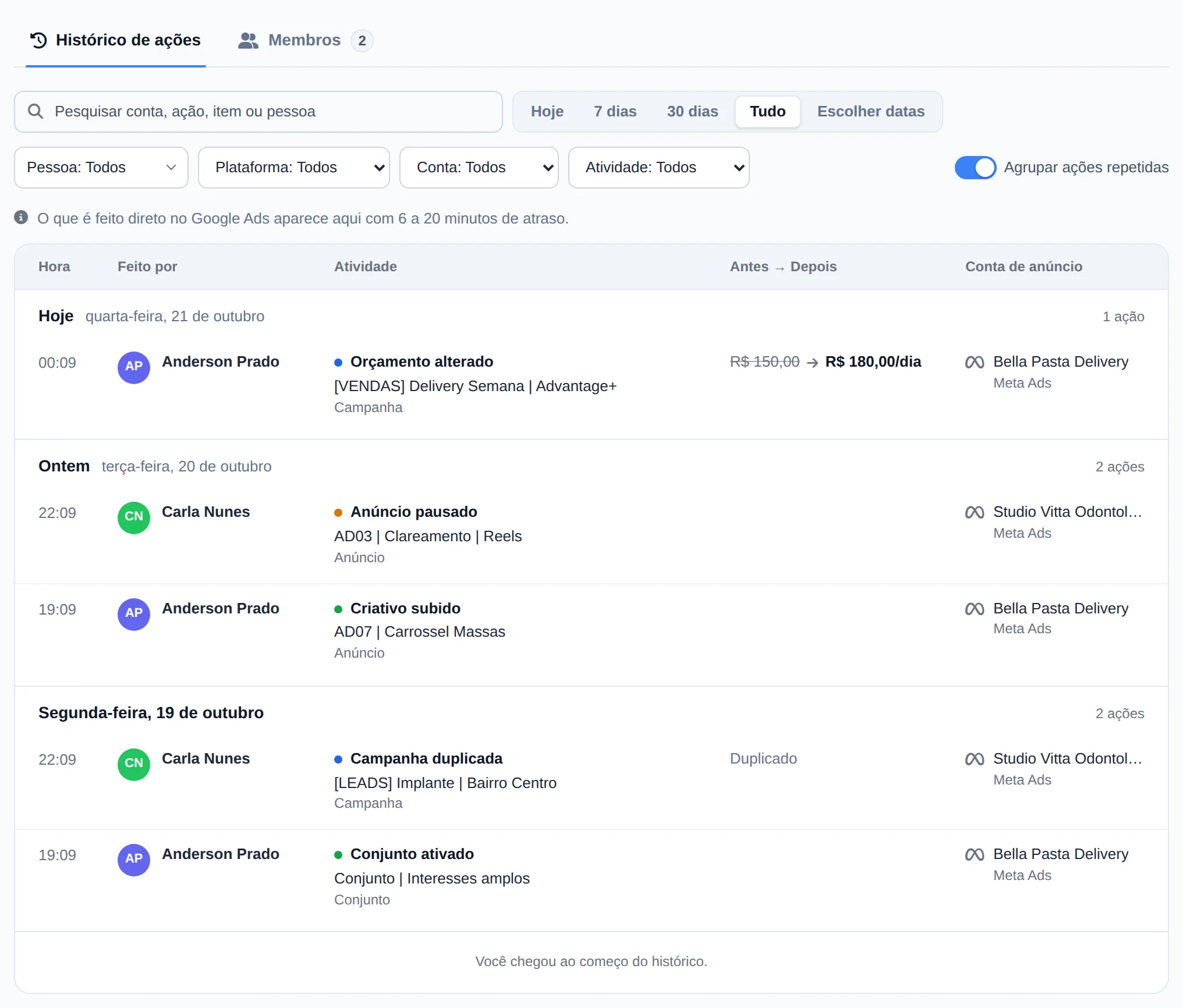Filter by Hoje period
Screen dimensions: 1183x1008
547,111
